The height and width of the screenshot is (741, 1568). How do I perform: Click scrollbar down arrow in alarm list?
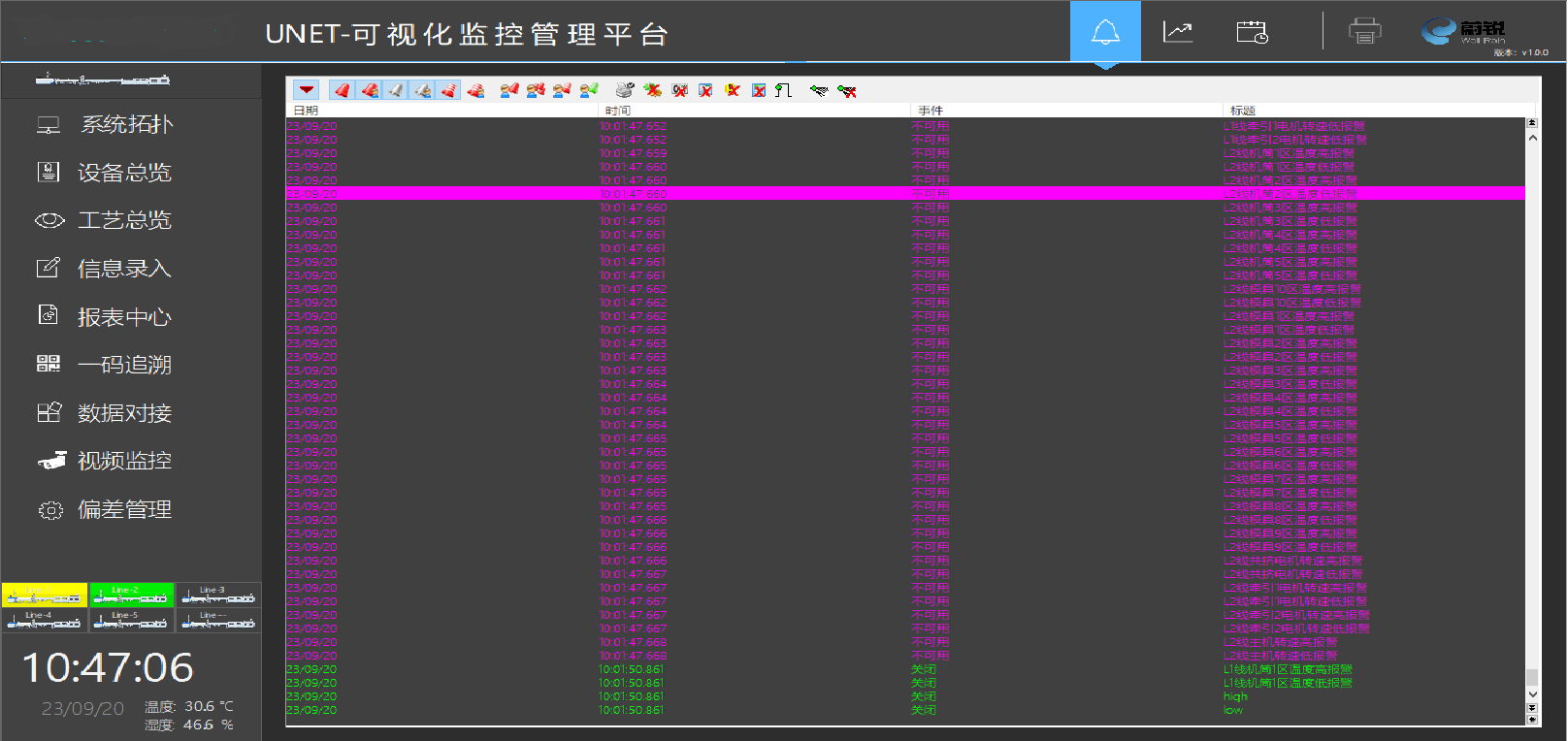[1532, 694]
